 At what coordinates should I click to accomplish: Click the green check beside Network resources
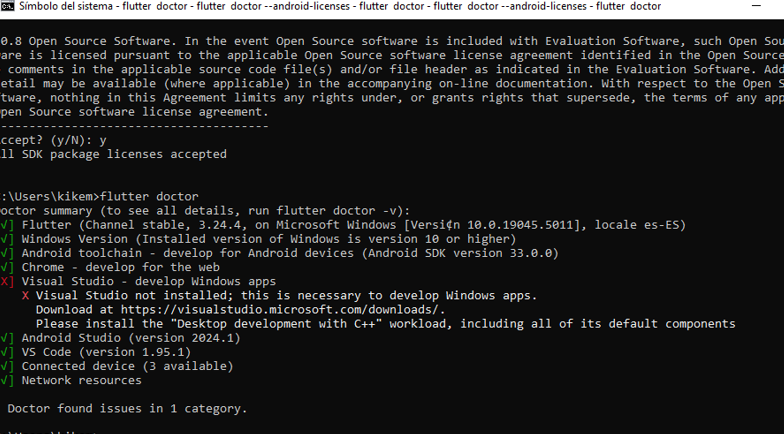(x=7, y=380)
